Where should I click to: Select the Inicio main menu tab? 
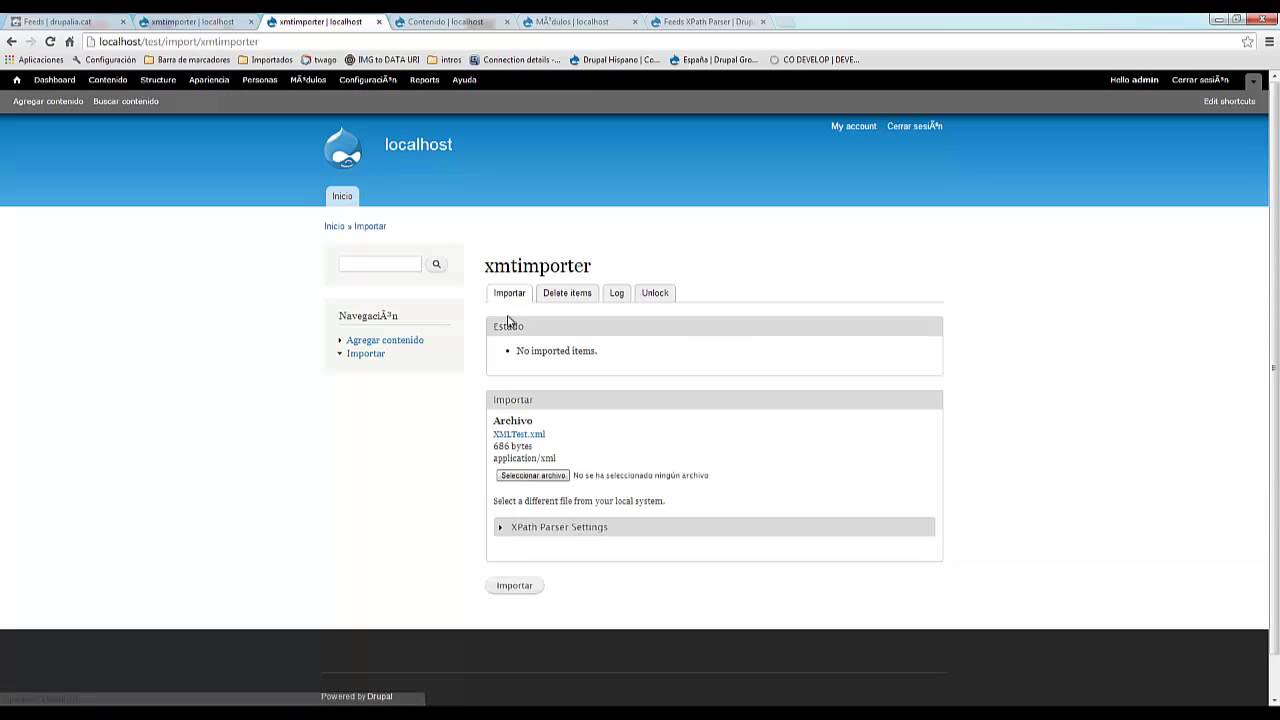[x=342, y=196]
